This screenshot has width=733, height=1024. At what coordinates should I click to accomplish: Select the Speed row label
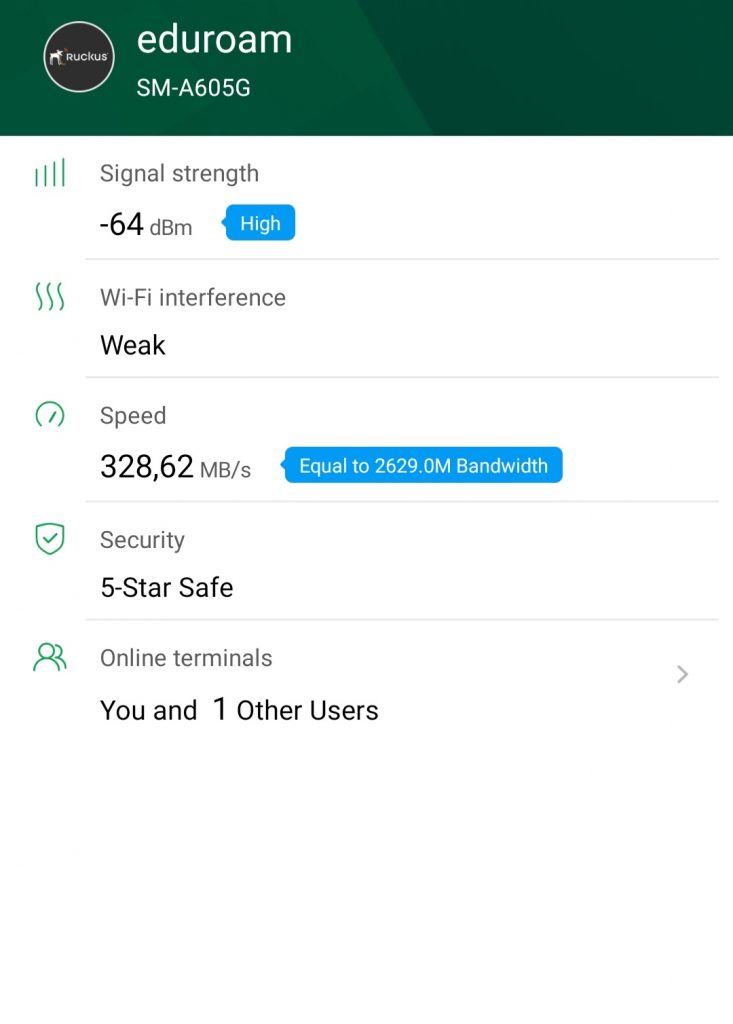click(x=133, y=415)
